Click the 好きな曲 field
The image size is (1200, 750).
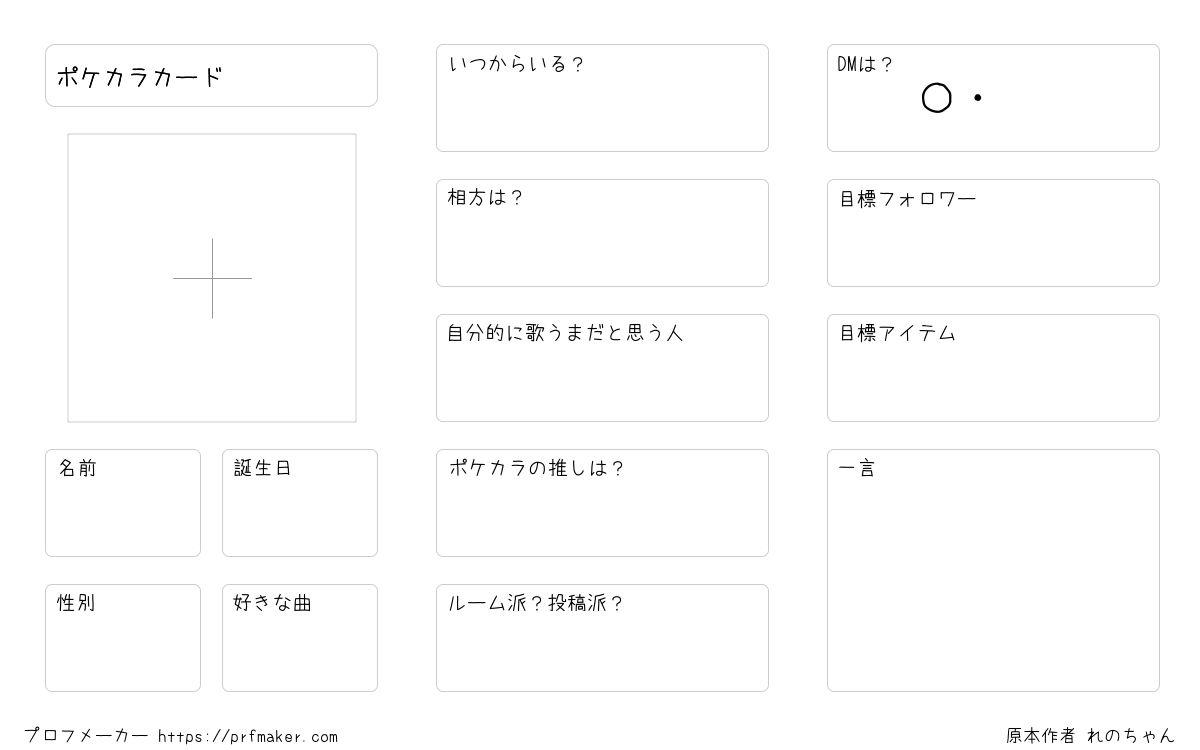300,638
